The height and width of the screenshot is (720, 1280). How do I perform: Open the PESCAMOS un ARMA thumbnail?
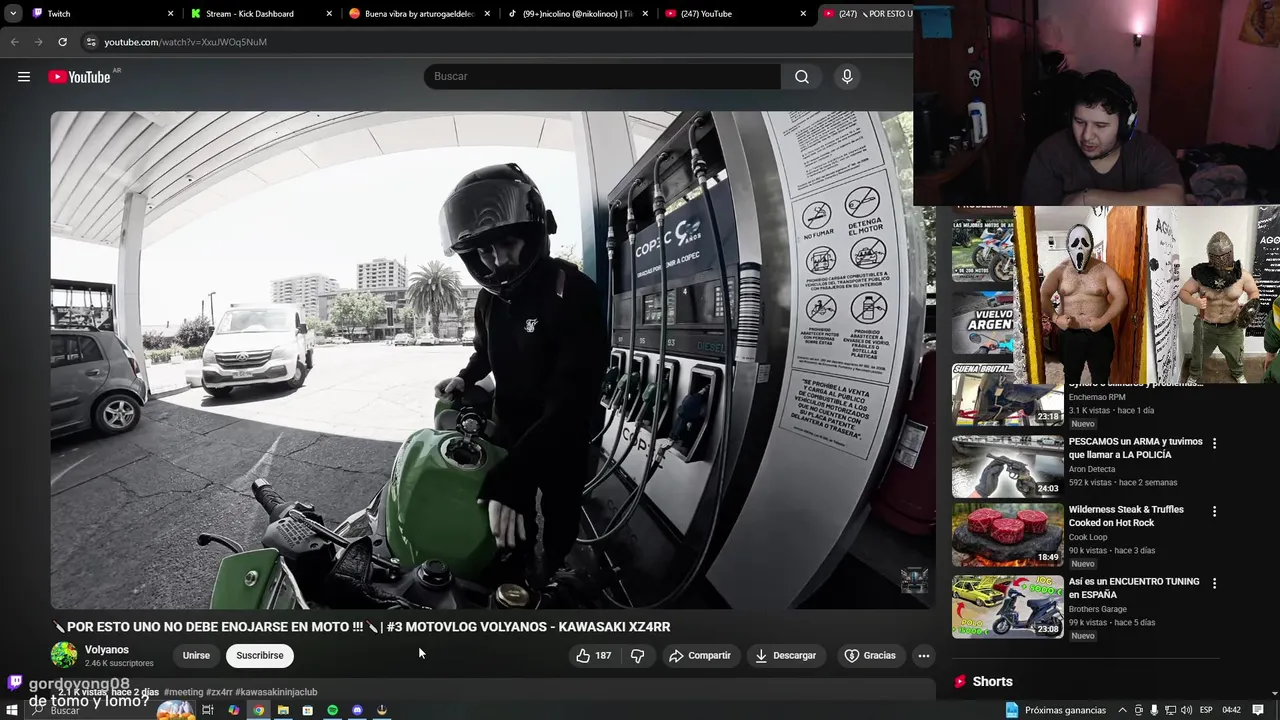1007,467
